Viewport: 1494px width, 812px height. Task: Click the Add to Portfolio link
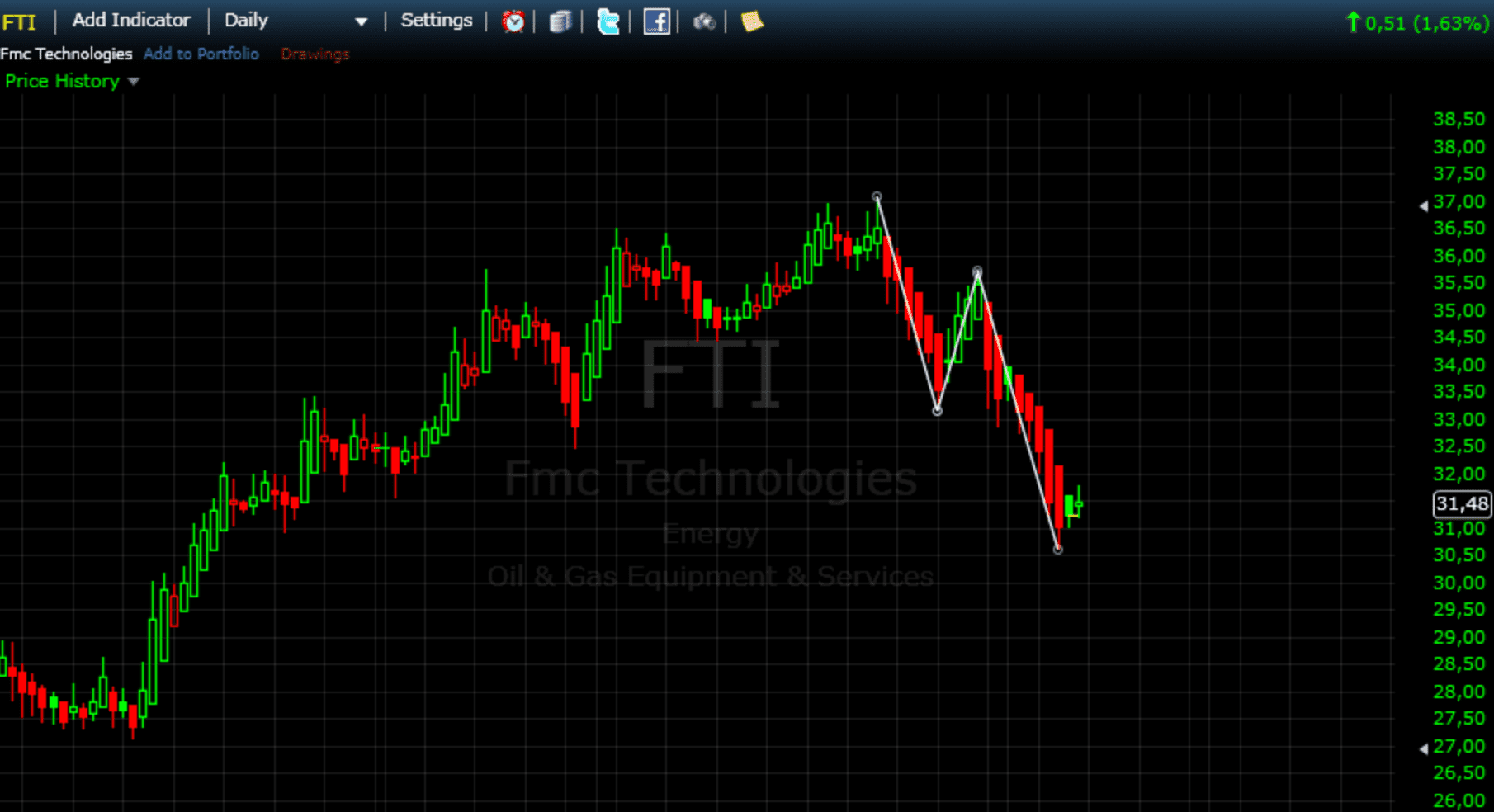pyautogui.click(x=201, y=54)
